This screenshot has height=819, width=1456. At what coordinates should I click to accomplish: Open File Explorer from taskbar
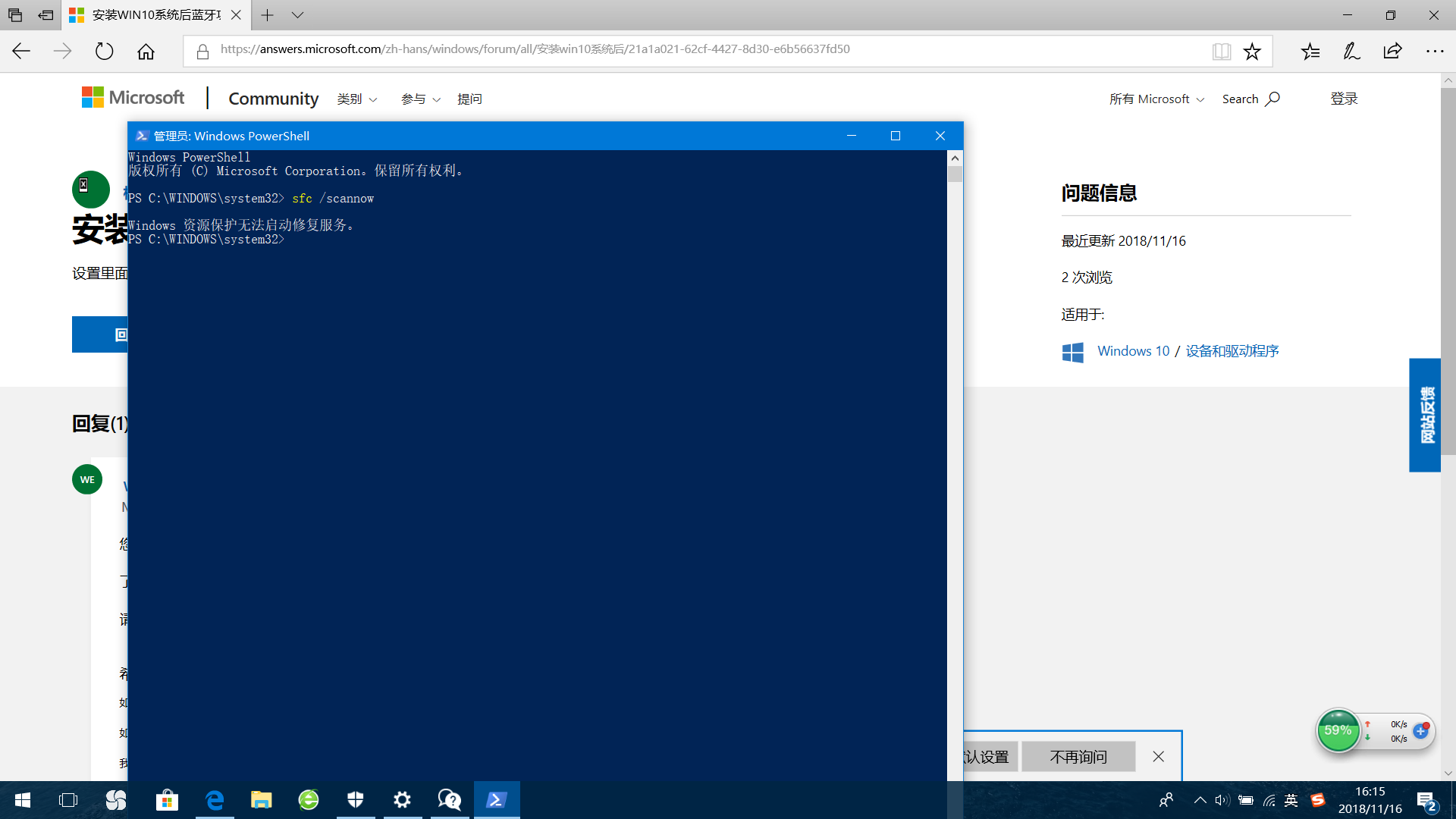tap(262, 800)
